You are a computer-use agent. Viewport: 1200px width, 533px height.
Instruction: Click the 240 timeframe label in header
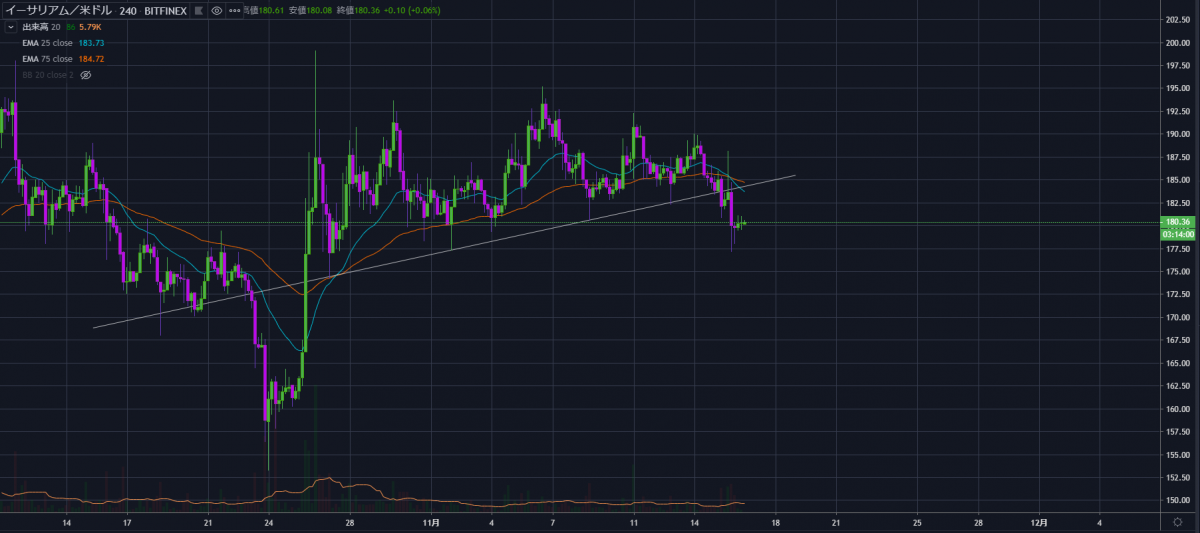126,10
